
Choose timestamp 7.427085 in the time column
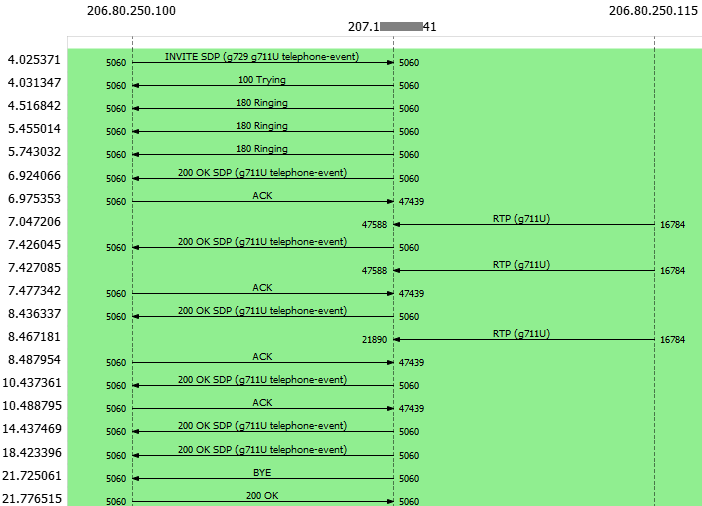click(x=34, y=268)
